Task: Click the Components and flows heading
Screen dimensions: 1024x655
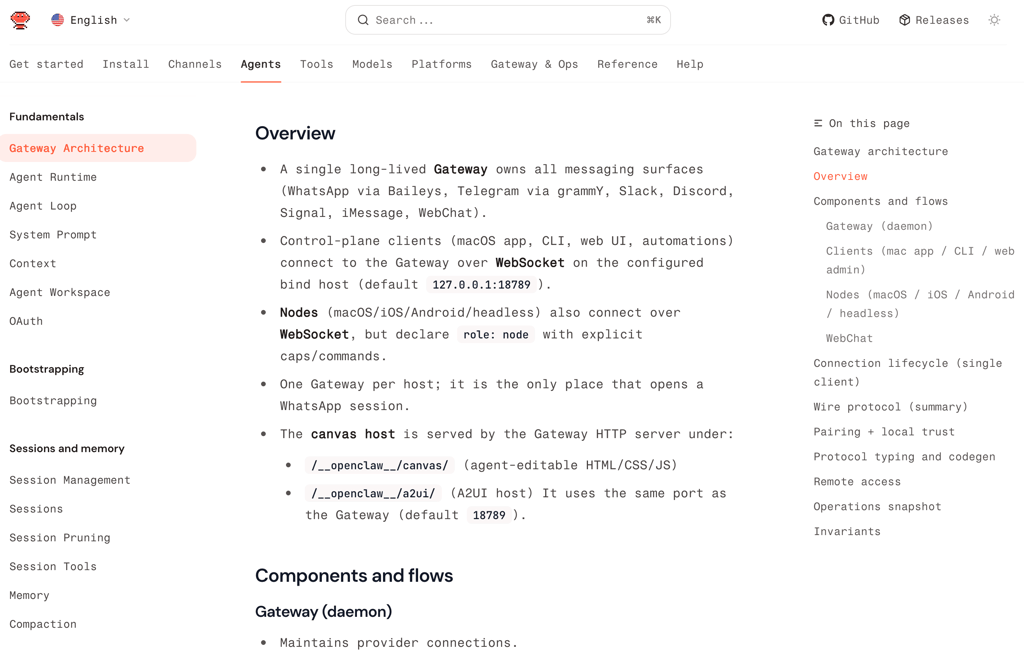Action: point(354,576)
